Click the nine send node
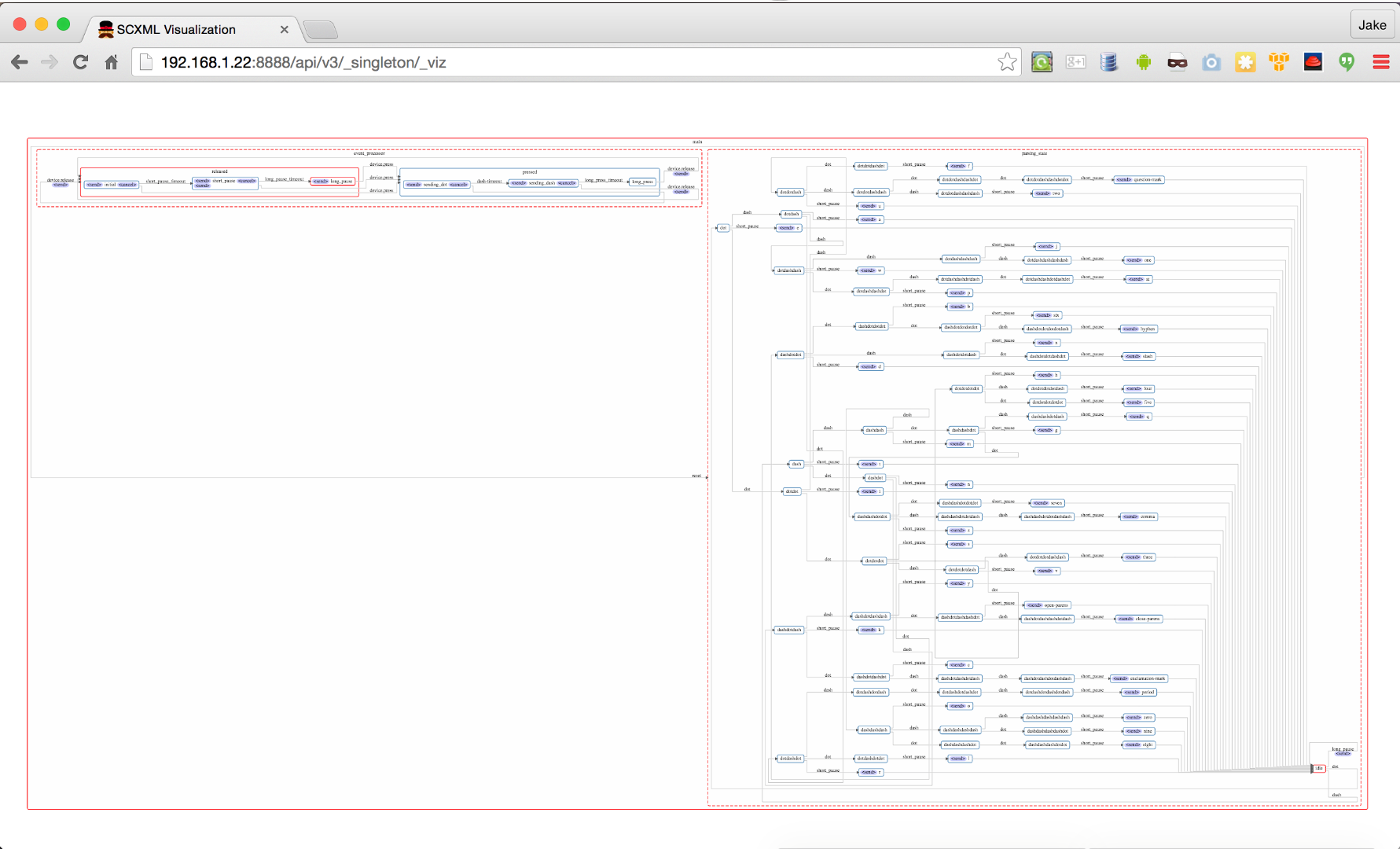Image resolution: width=1400 pixels, height=849 pixels. 1139,731
